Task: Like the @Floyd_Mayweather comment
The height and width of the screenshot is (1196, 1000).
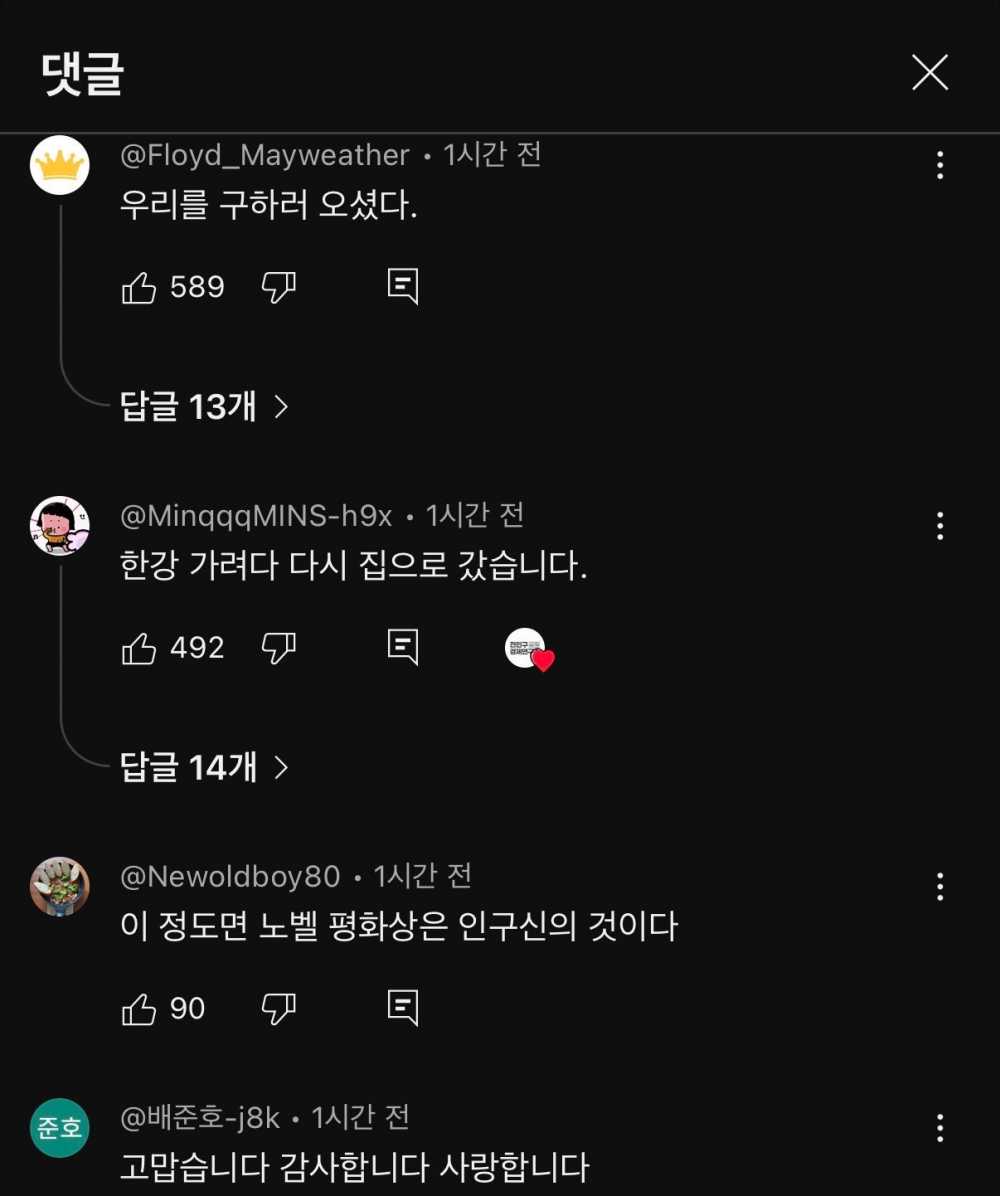Action: [140, 288]
